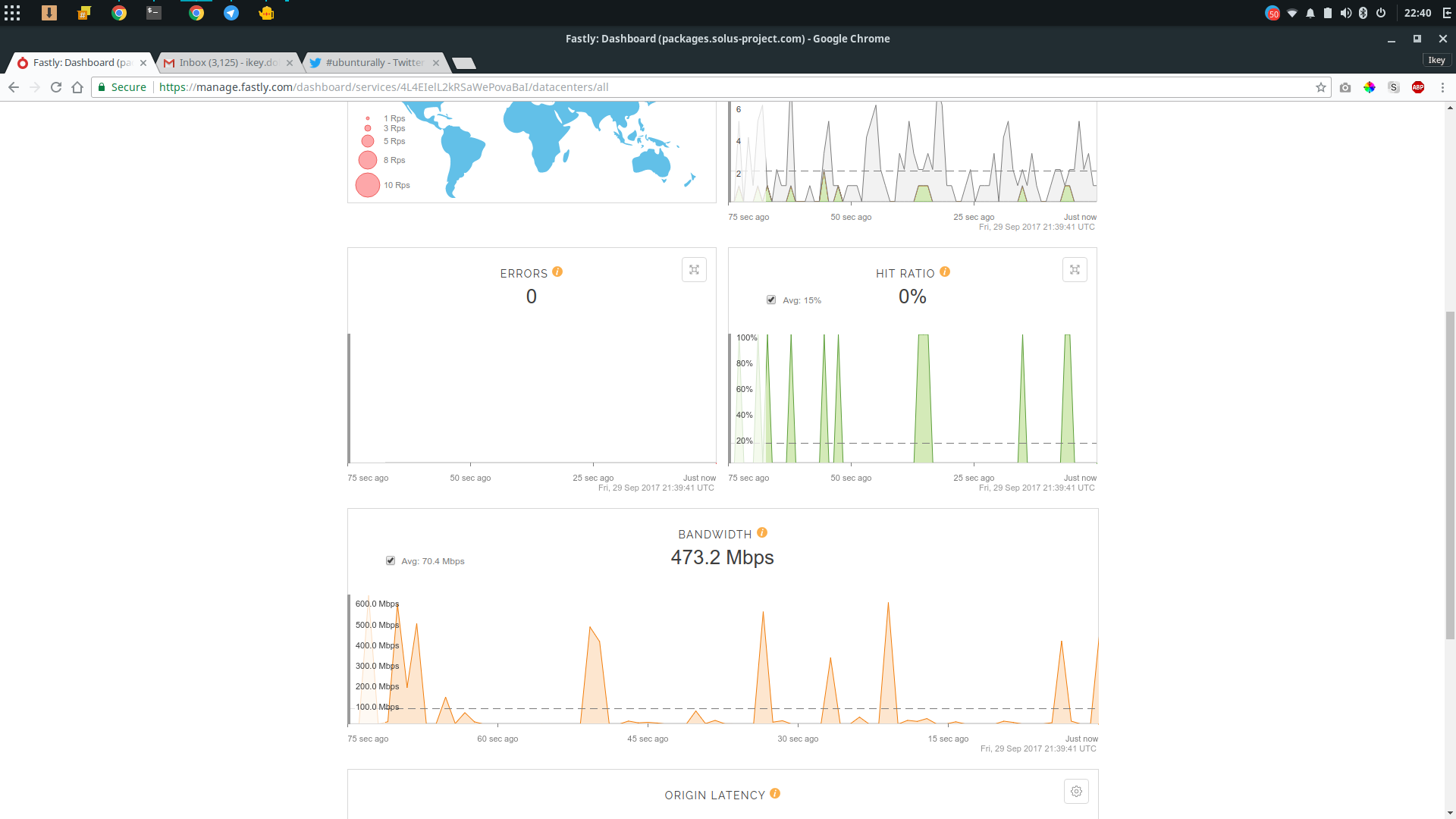This screenshot has width=1456, height=819.
Task: Expand the Hit Ratio chart to fullscreen
Action: tap(1075, 270)
